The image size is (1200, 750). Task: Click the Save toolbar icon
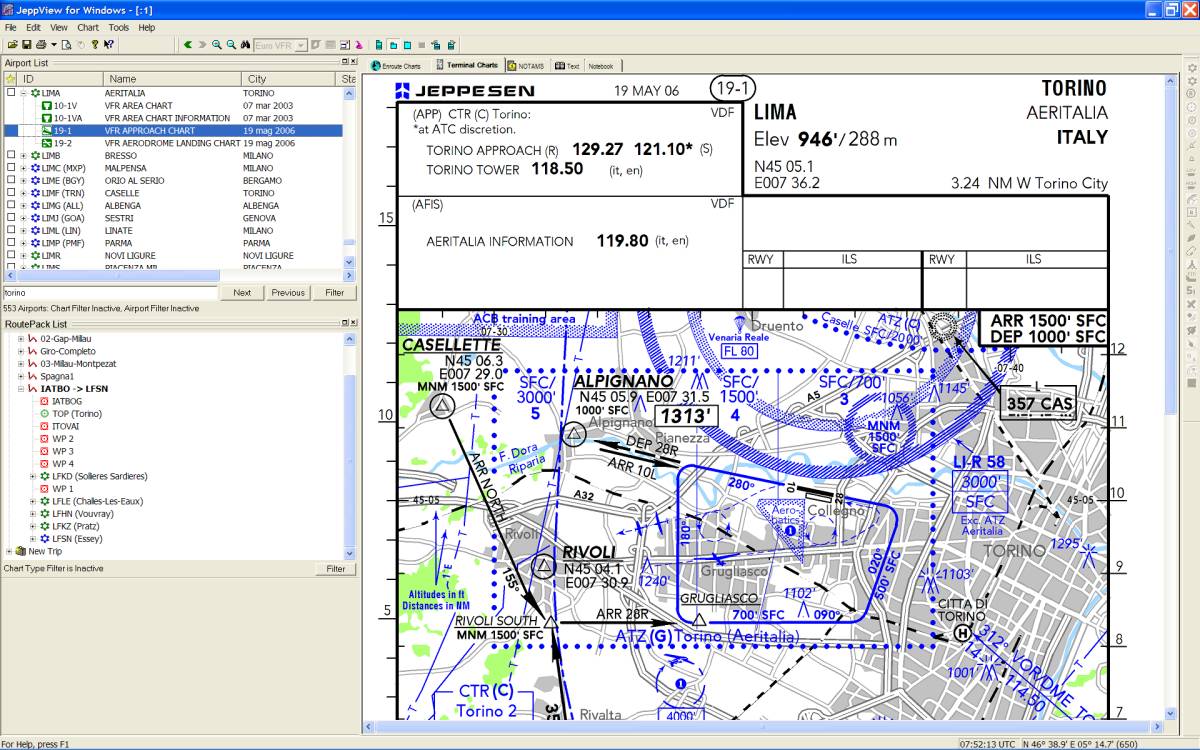tap(25, 45)
